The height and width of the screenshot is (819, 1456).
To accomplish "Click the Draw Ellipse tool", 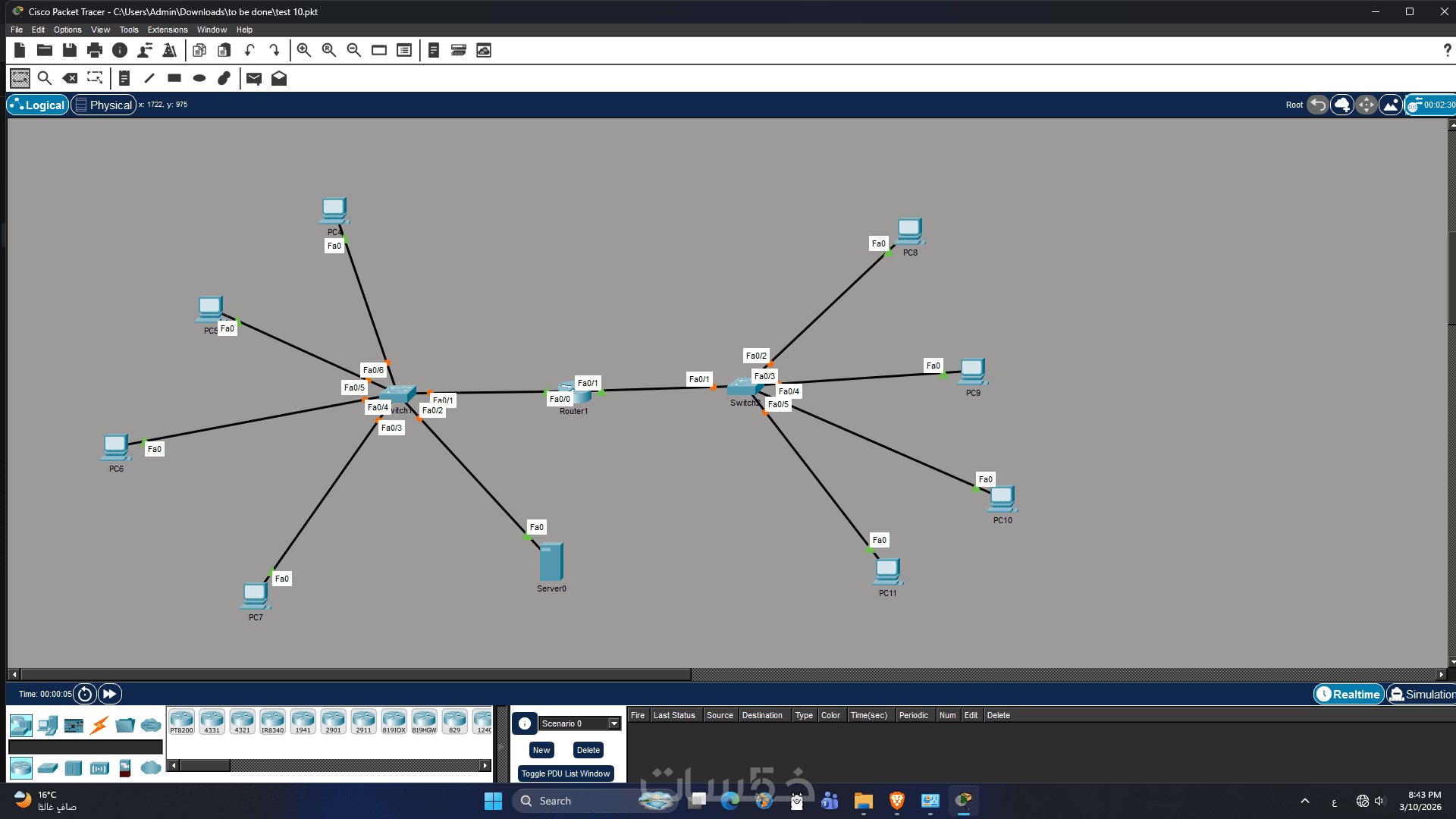I will 199,78.
